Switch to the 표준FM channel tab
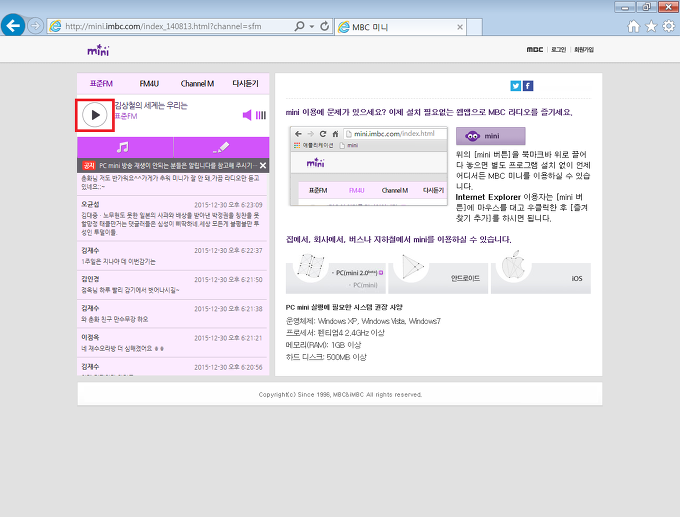680x517 pixels. [x=101, y=84]
